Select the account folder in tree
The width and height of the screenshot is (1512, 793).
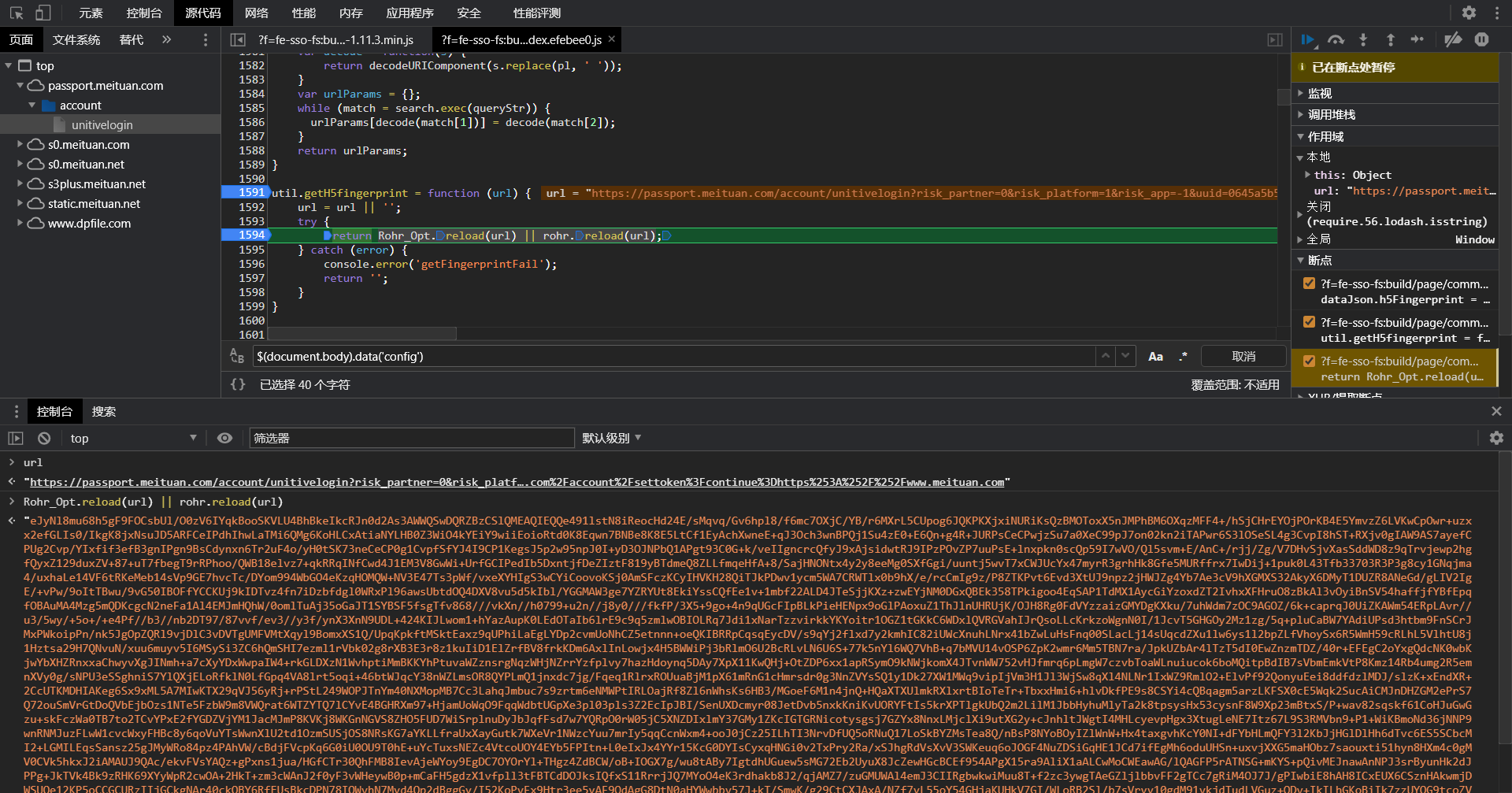pos(80,105)
